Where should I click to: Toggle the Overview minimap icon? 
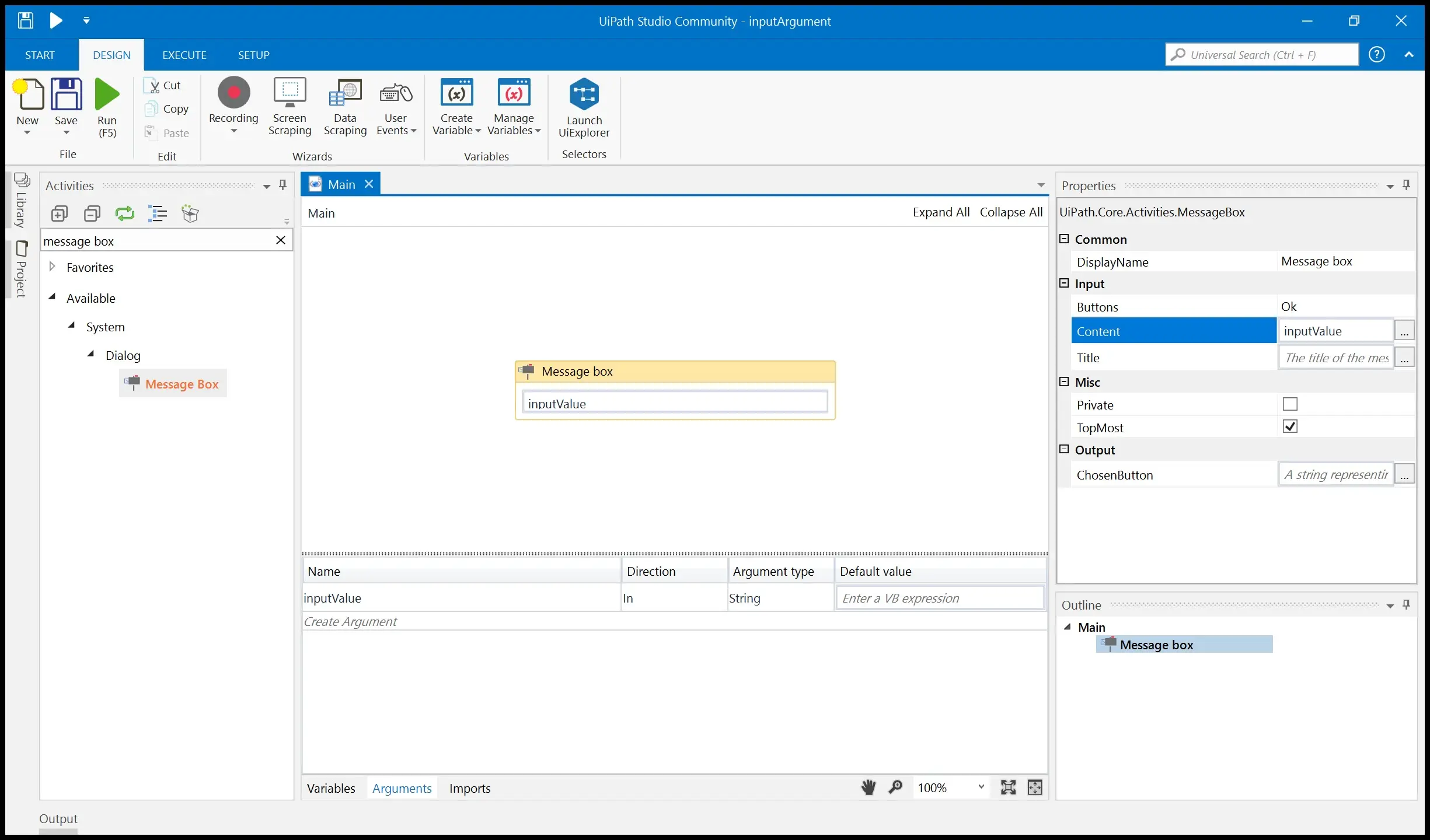(x=1035, y=787)
